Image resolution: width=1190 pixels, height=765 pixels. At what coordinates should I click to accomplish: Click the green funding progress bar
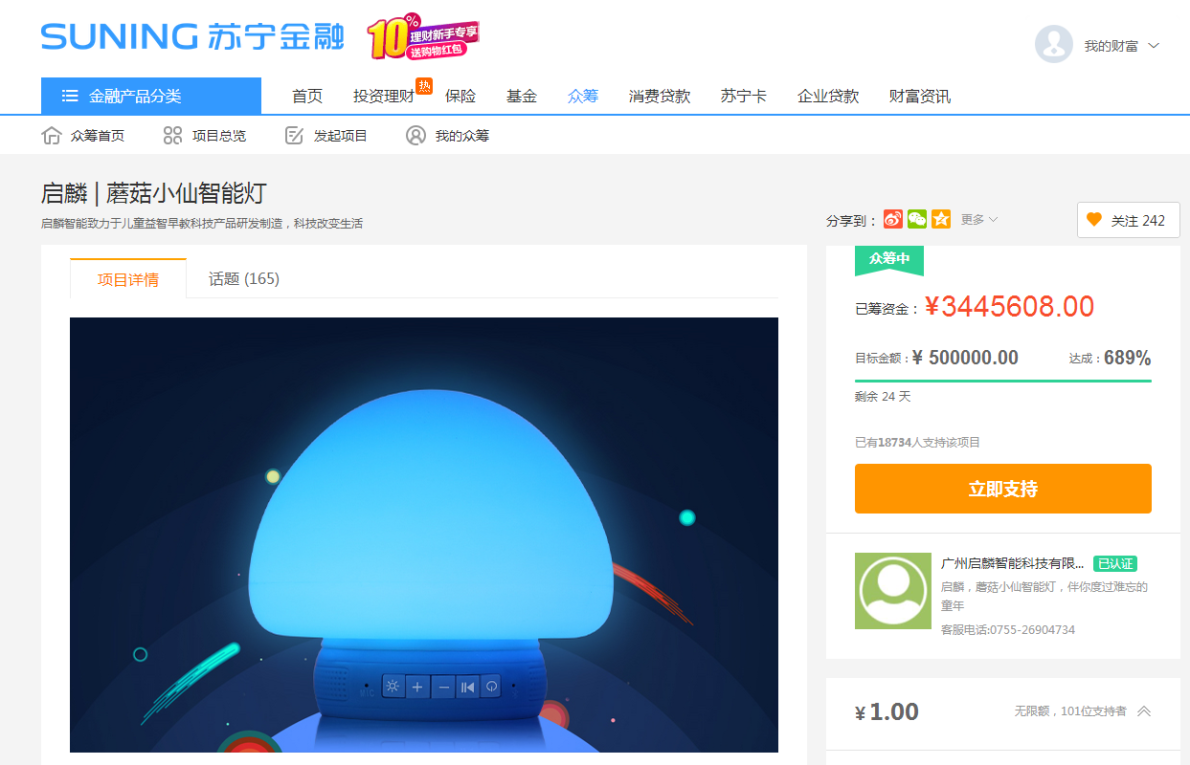[1003, 380]
